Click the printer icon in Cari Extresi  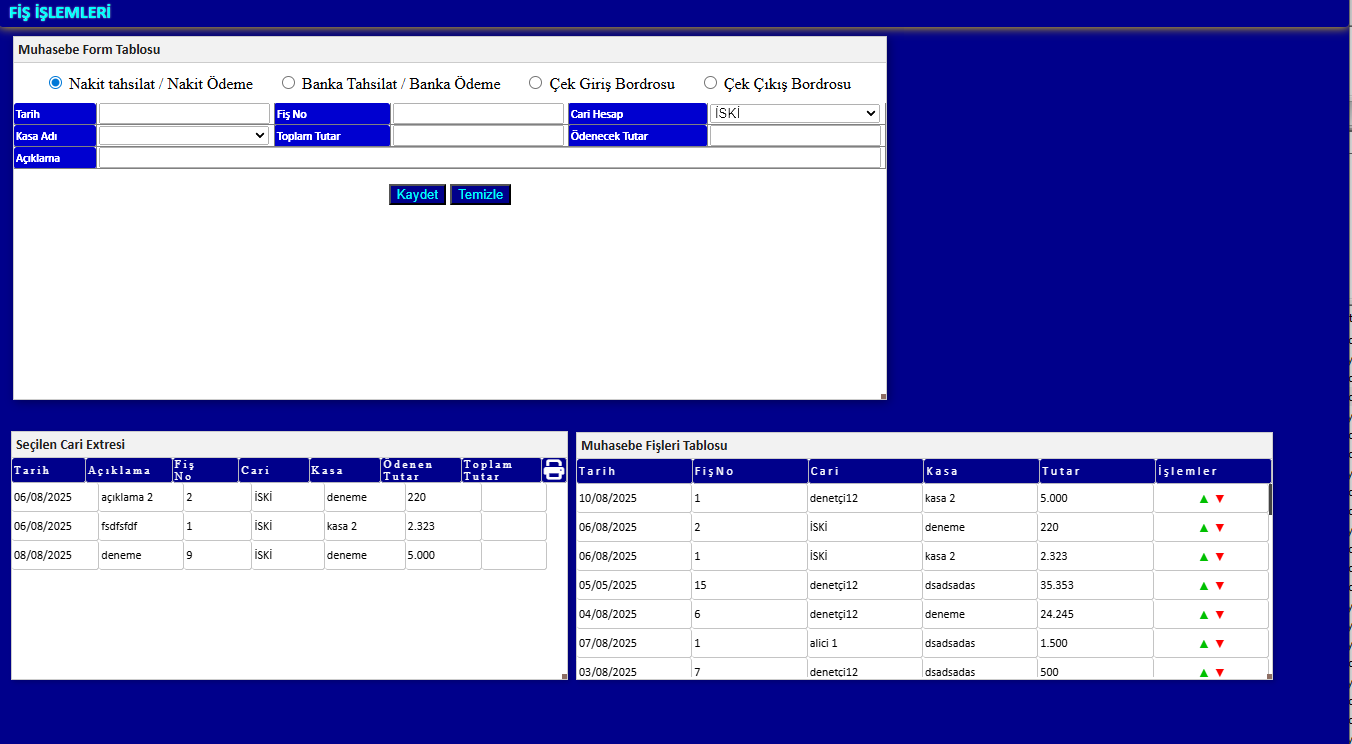pyautogui.click(x=553, y=470)
